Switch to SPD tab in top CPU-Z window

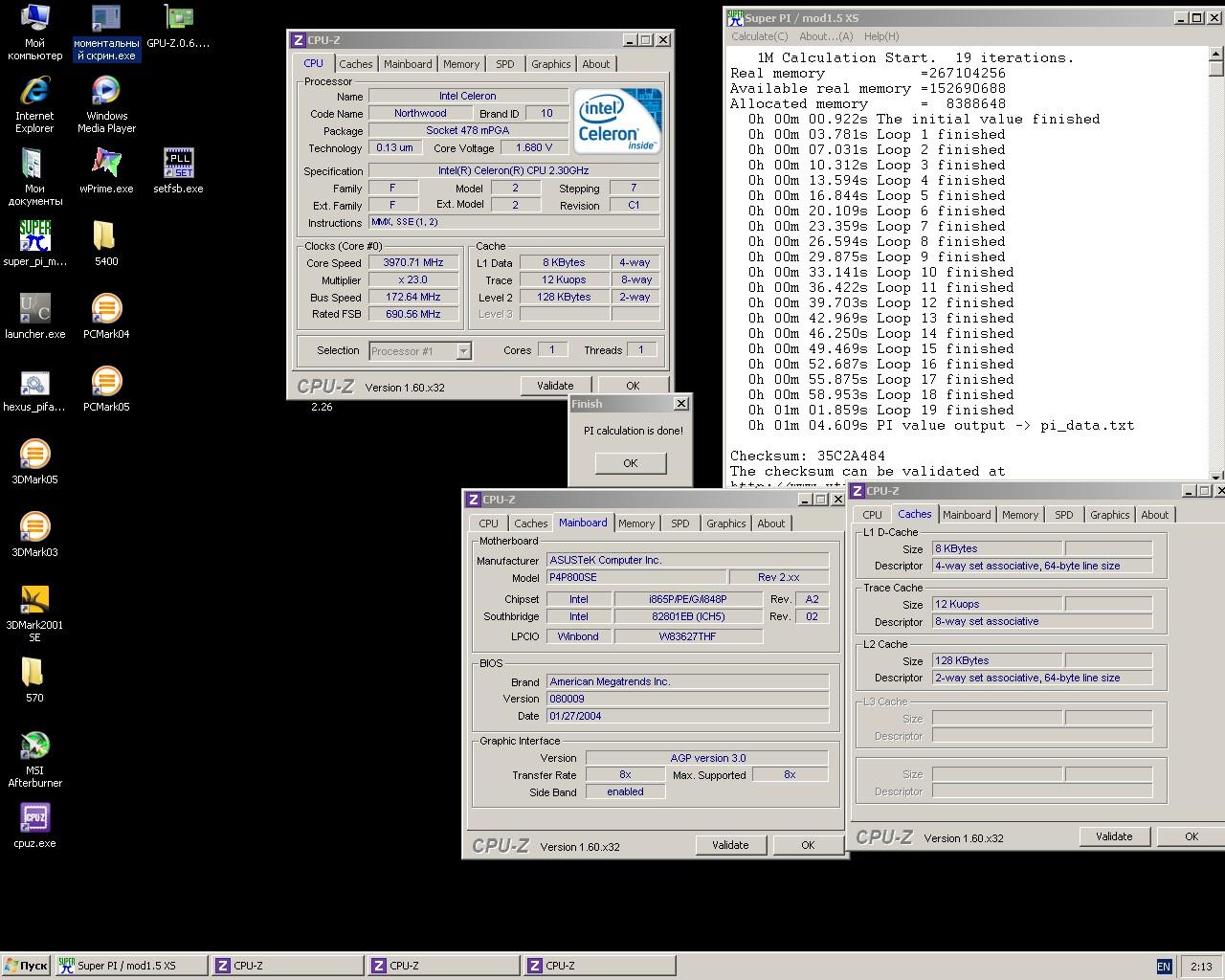pos(505,64)
